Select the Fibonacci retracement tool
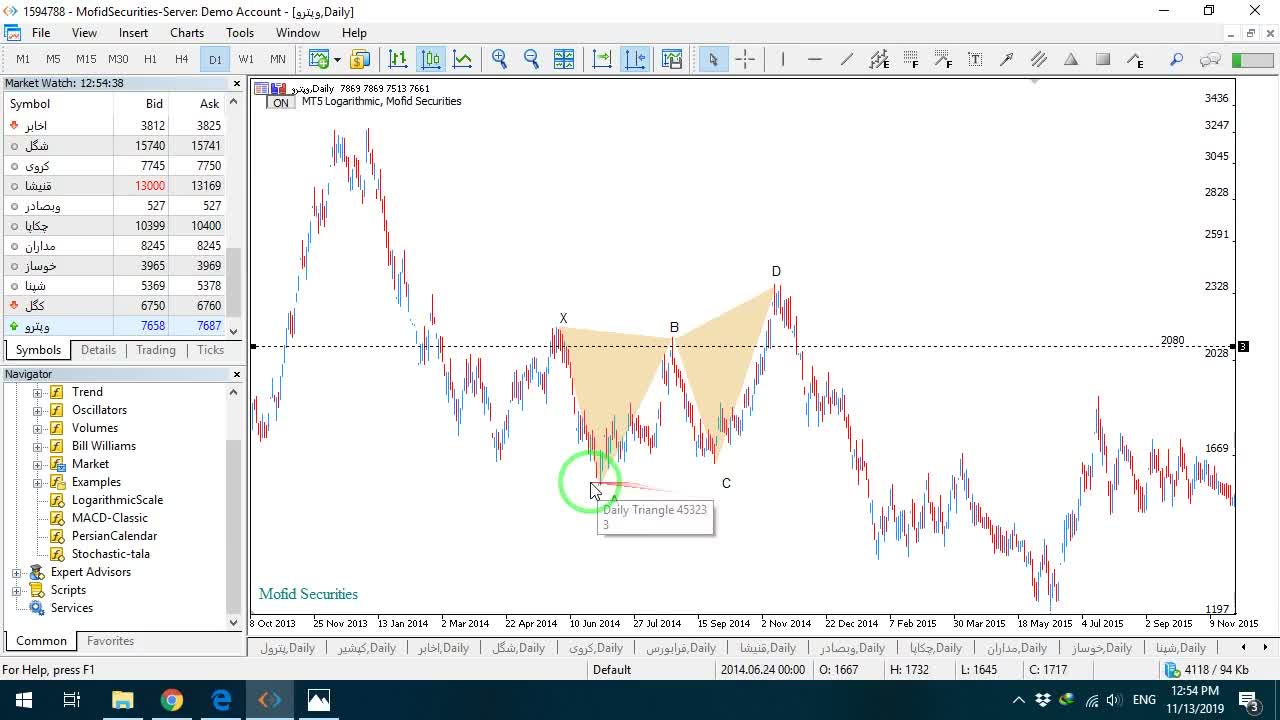The image size is (1280, 720). 911,59
